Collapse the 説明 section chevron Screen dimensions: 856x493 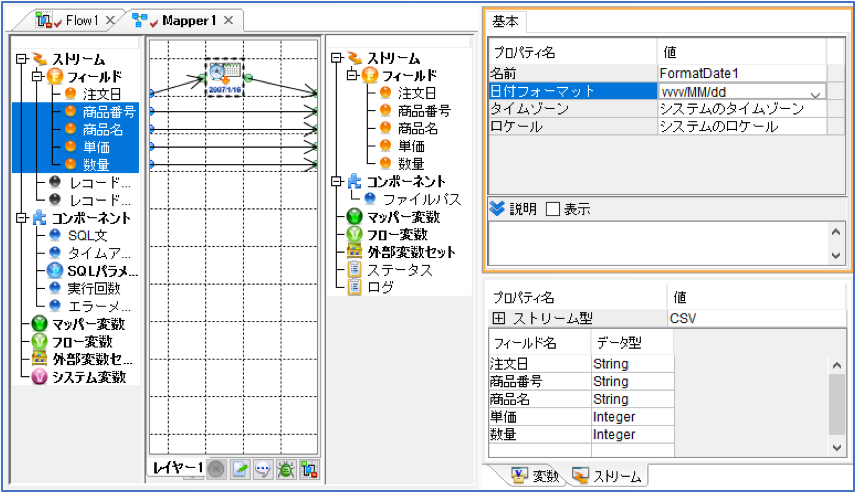point(497,209)
